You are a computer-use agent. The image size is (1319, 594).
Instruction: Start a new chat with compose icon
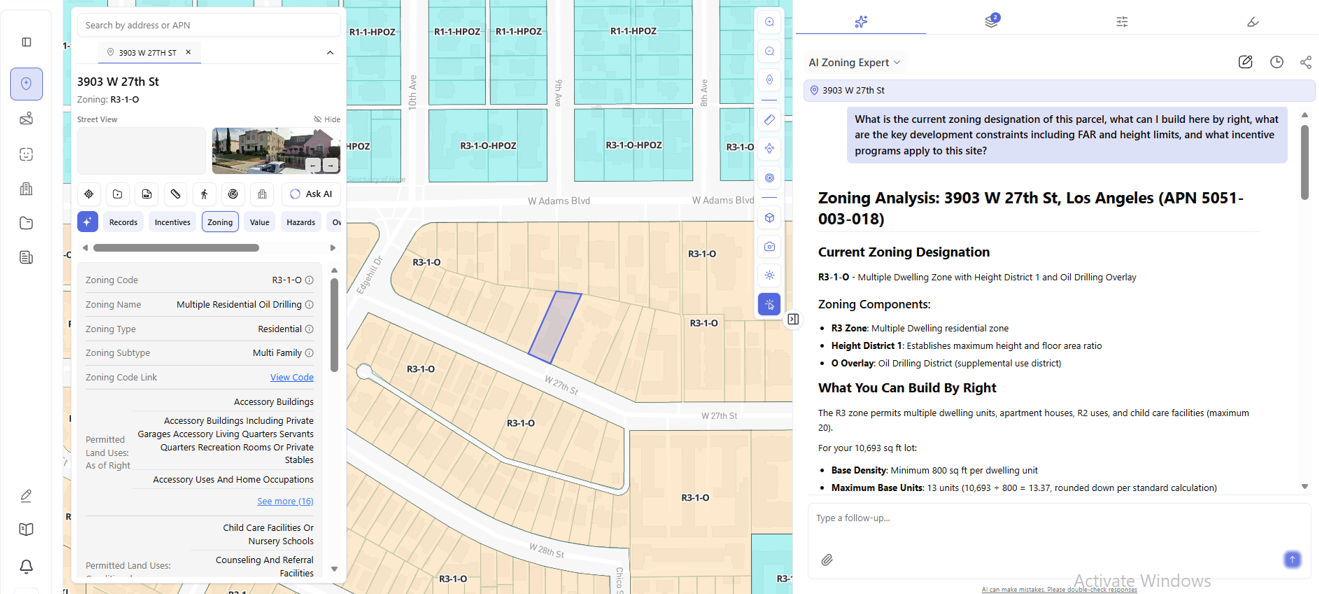tap(1245, 62)
